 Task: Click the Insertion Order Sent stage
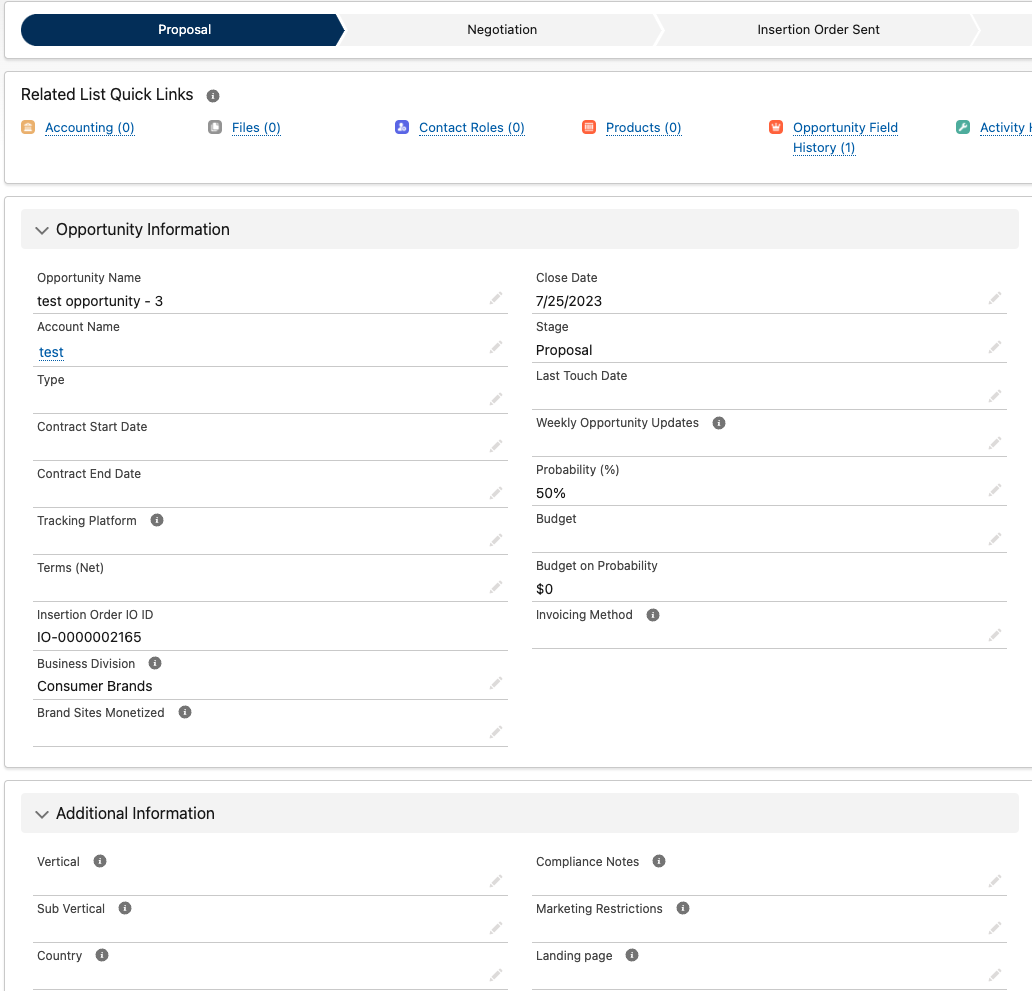click(x=818, y=30)
